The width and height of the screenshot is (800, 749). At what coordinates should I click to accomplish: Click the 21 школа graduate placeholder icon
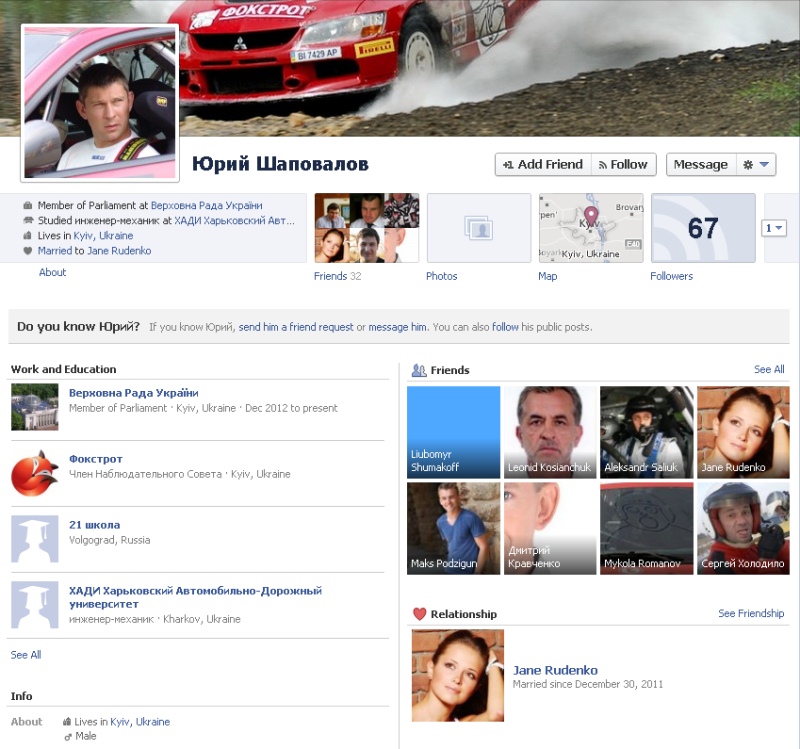[35, 539]
